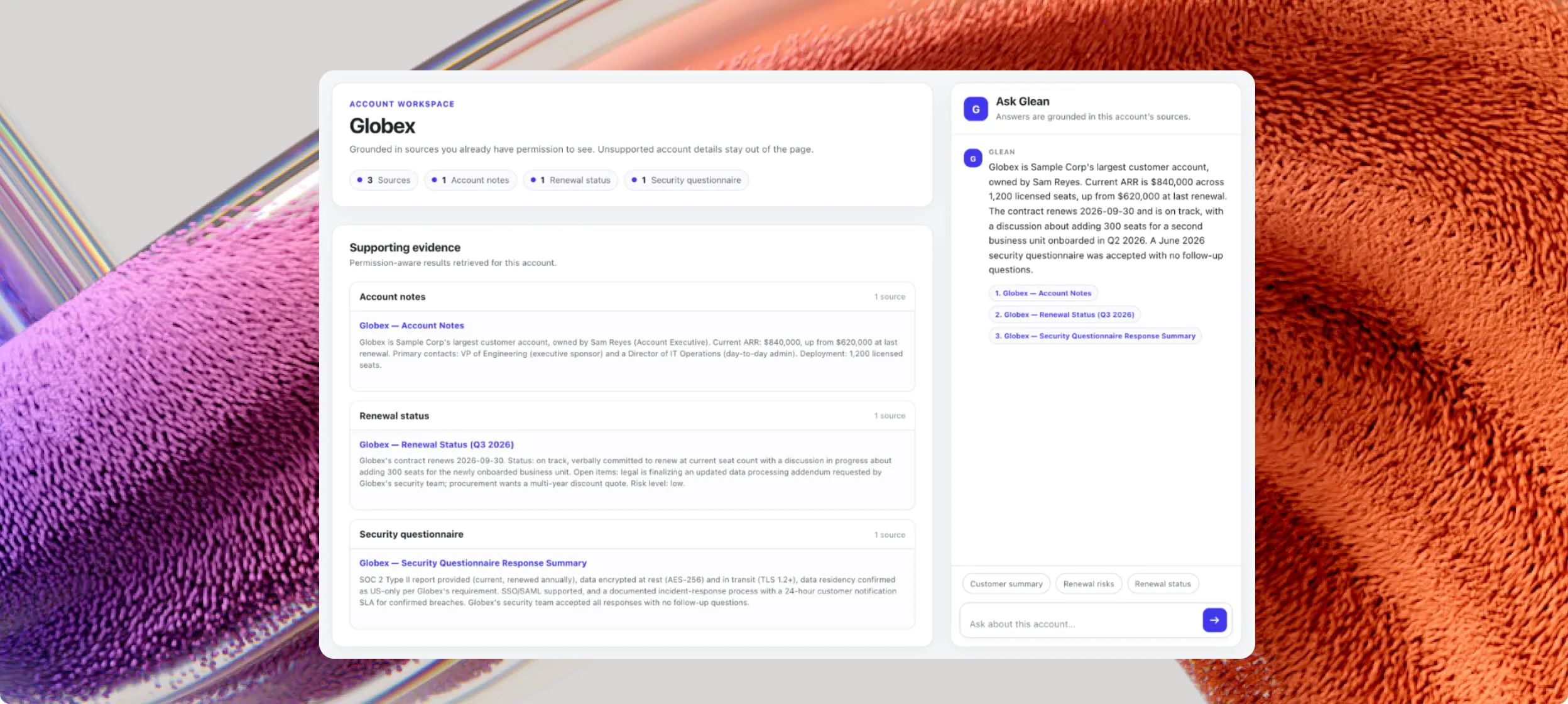Click the Globex workspace title
Screen dimensions: 1568x704
(382, 126)
